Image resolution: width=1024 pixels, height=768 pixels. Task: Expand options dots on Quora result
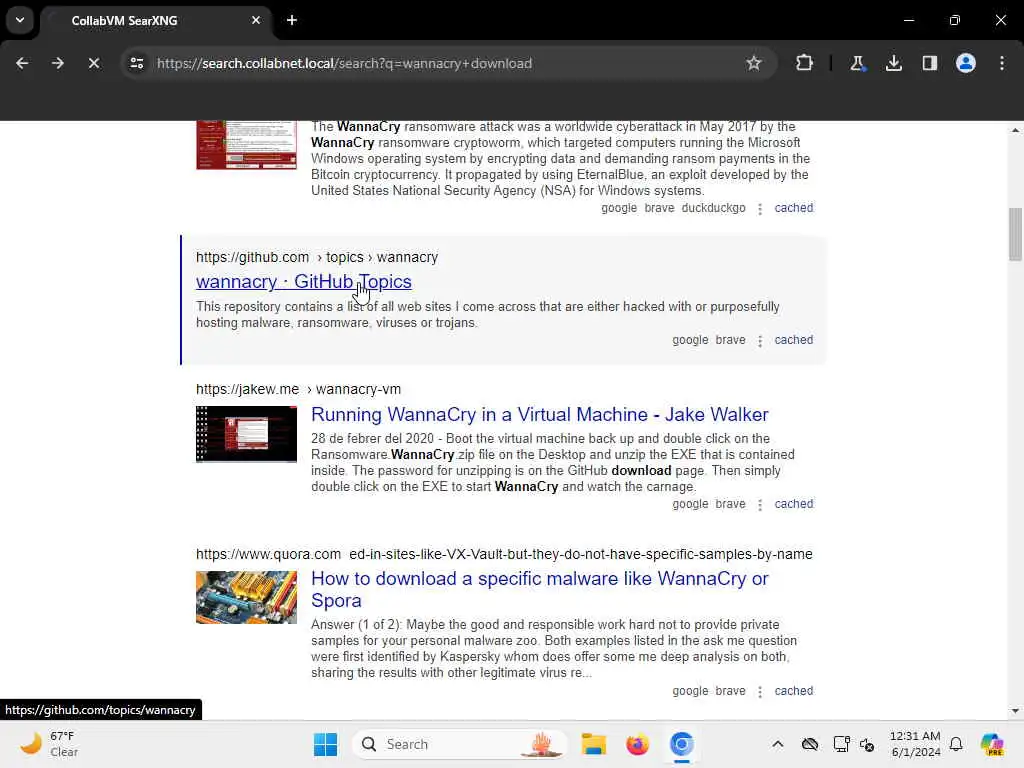[760, 692]
